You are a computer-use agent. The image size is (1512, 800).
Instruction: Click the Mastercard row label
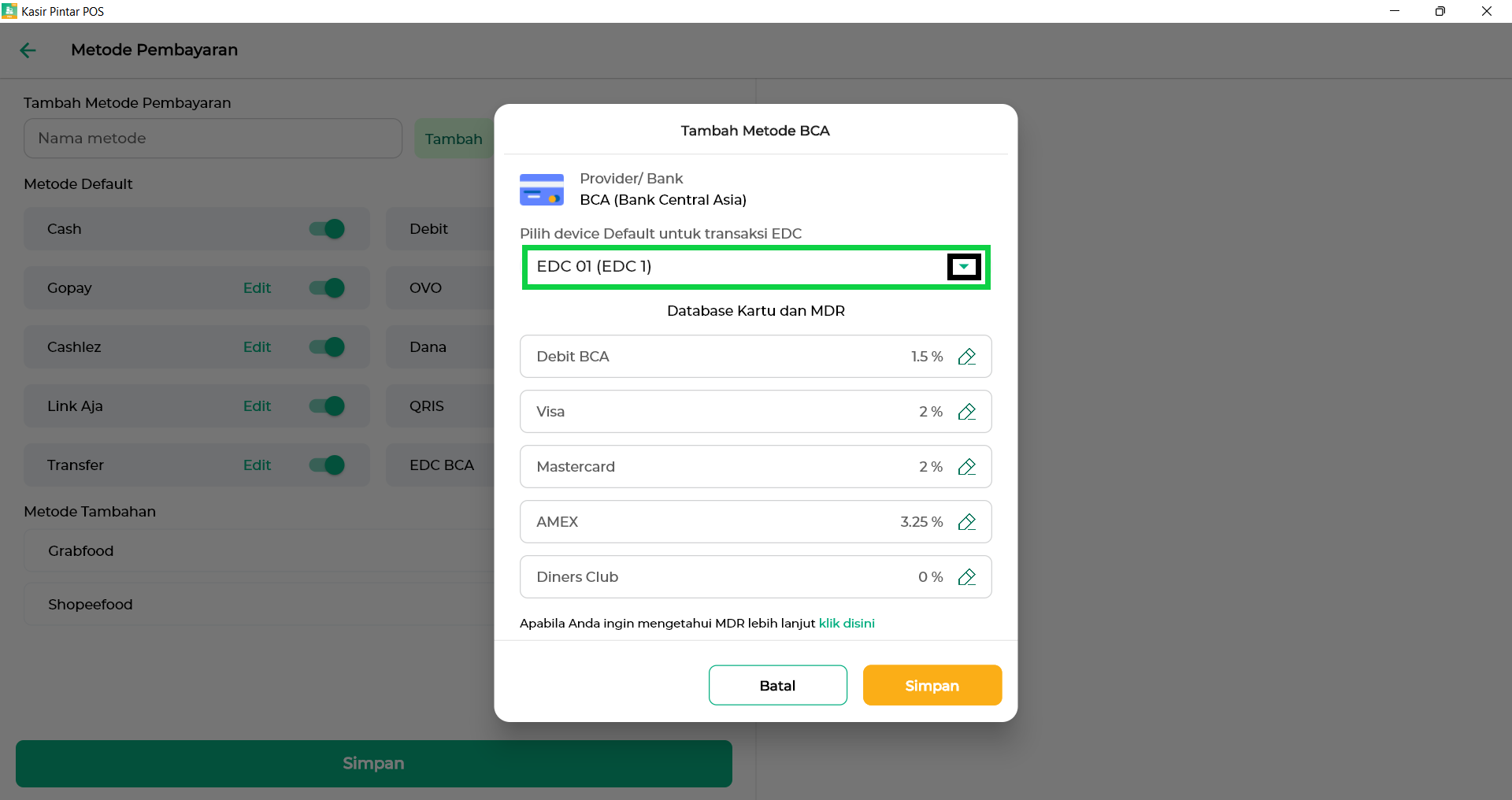[576, 467]
